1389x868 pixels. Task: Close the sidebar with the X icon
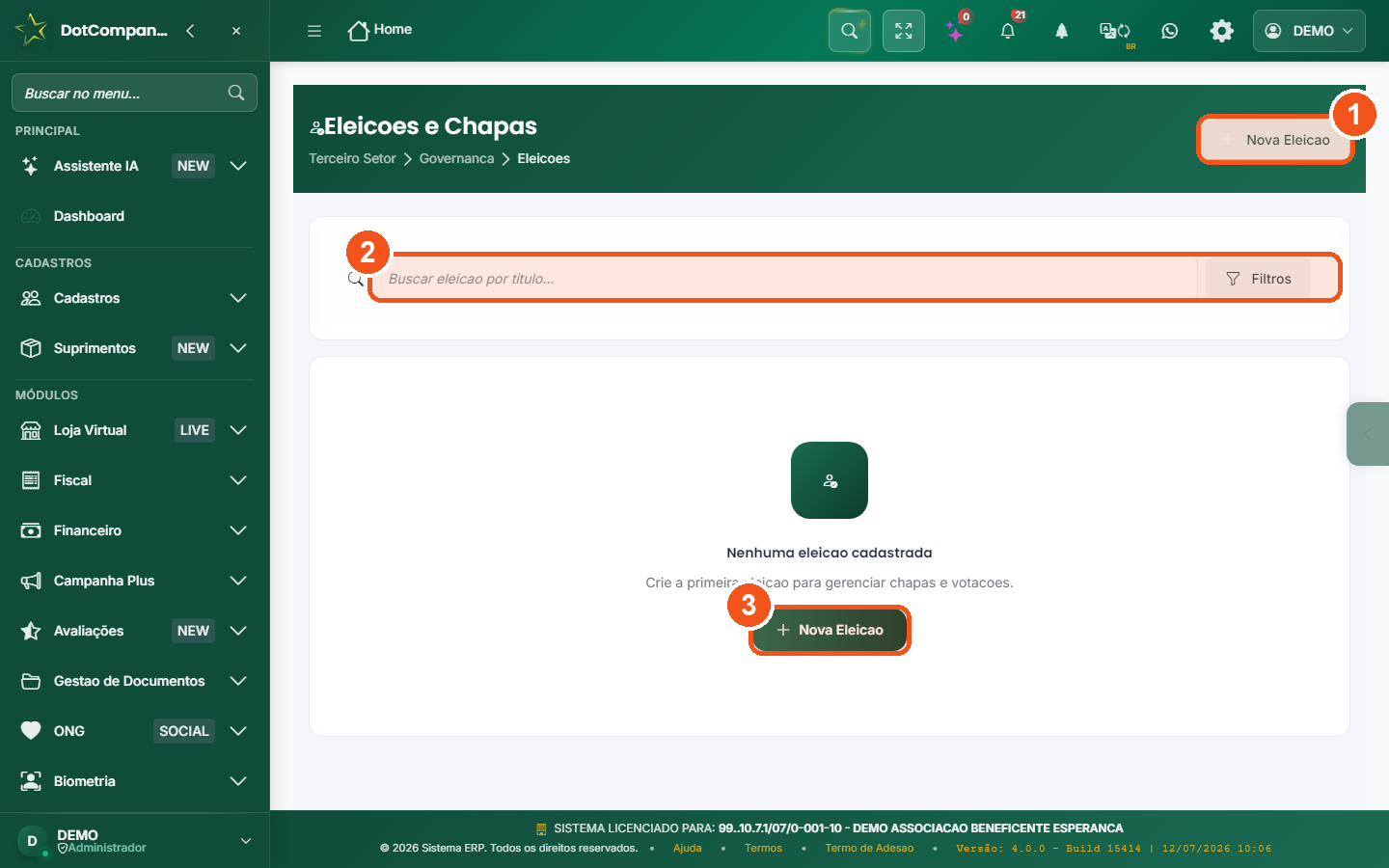point(236,31)
